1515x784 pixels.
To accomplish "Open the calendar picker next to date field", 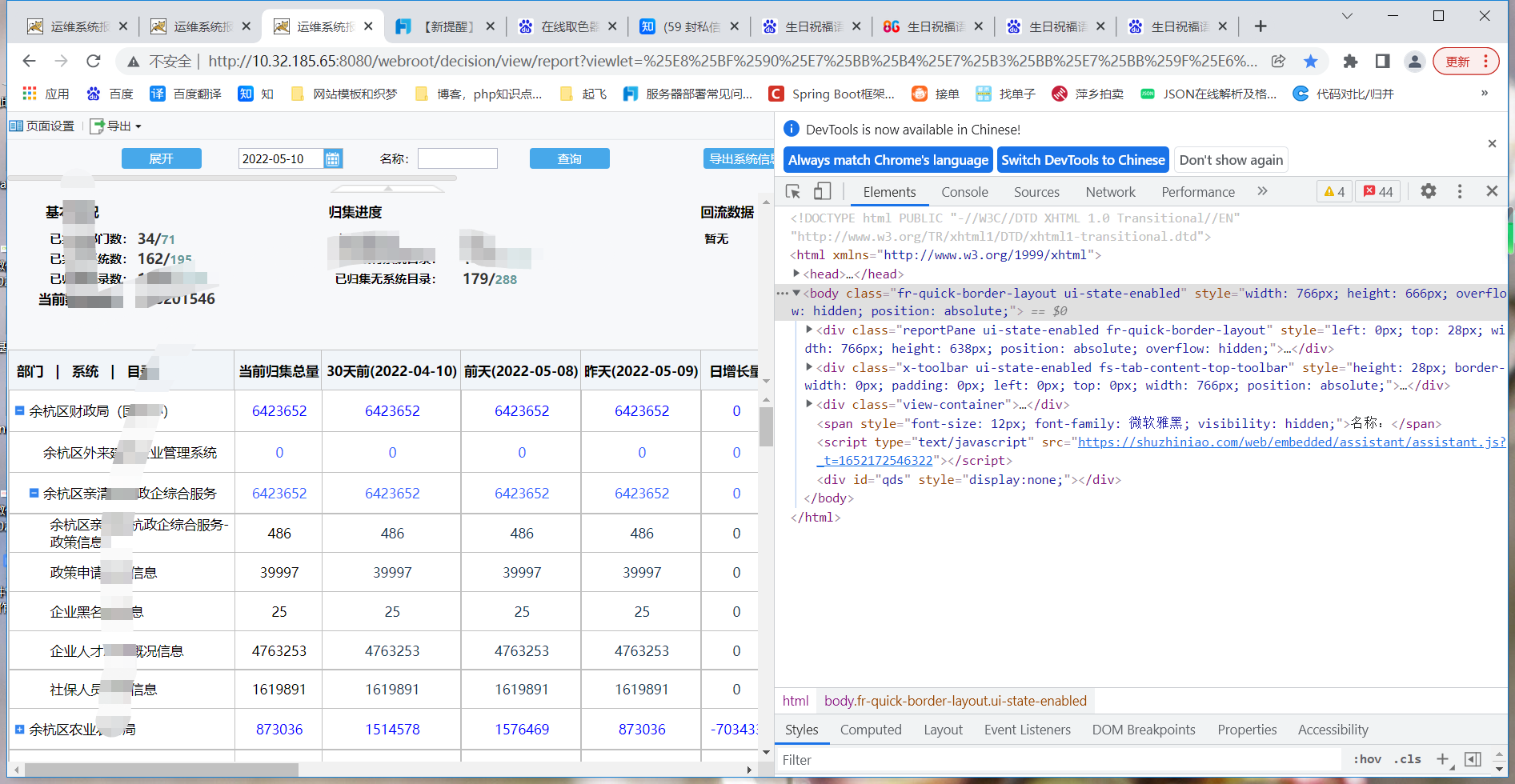I will pyautogui.click(x=333, y=158).
